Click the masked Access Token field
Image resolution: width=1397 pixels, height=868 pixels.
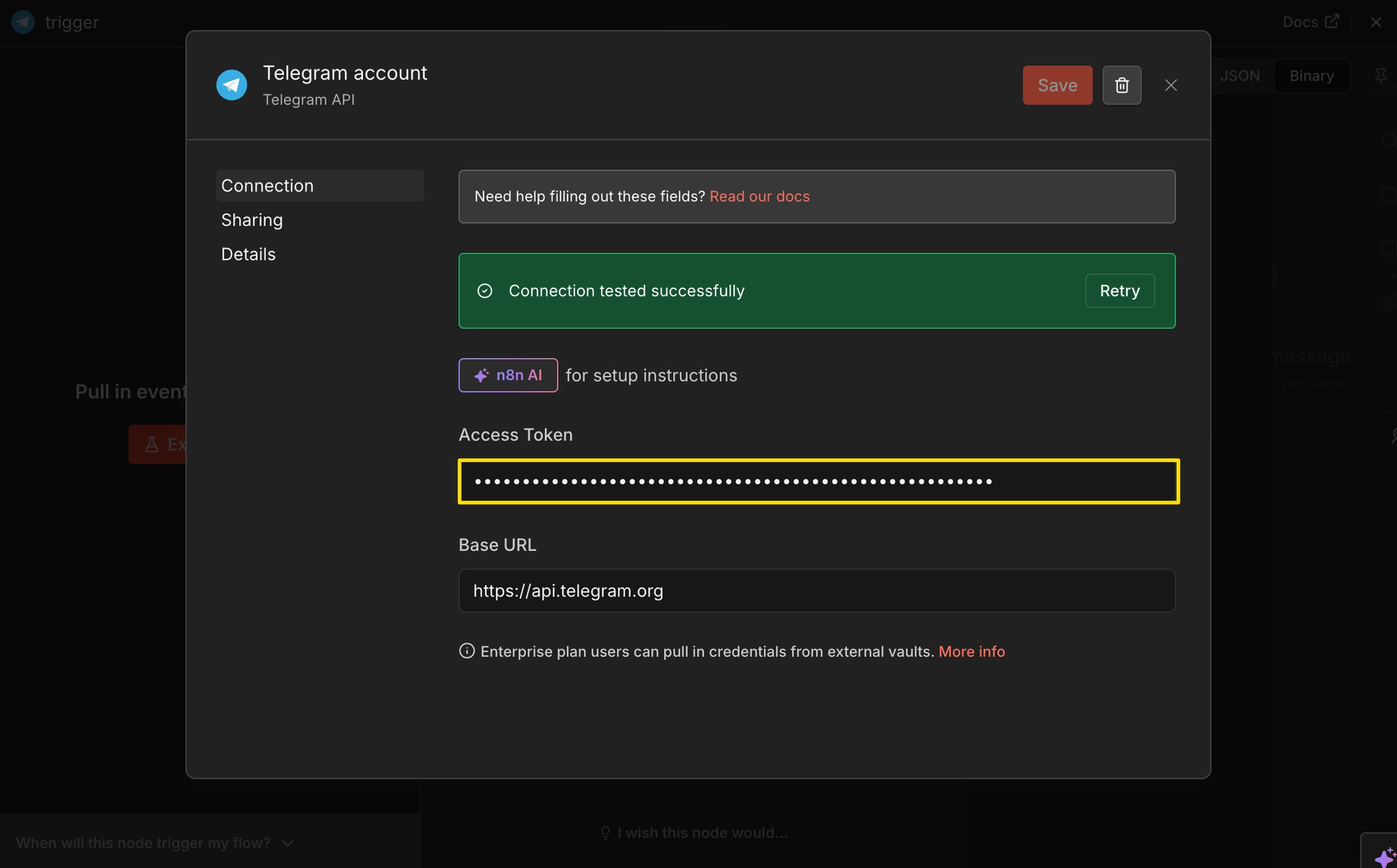[x=819, y=481]
